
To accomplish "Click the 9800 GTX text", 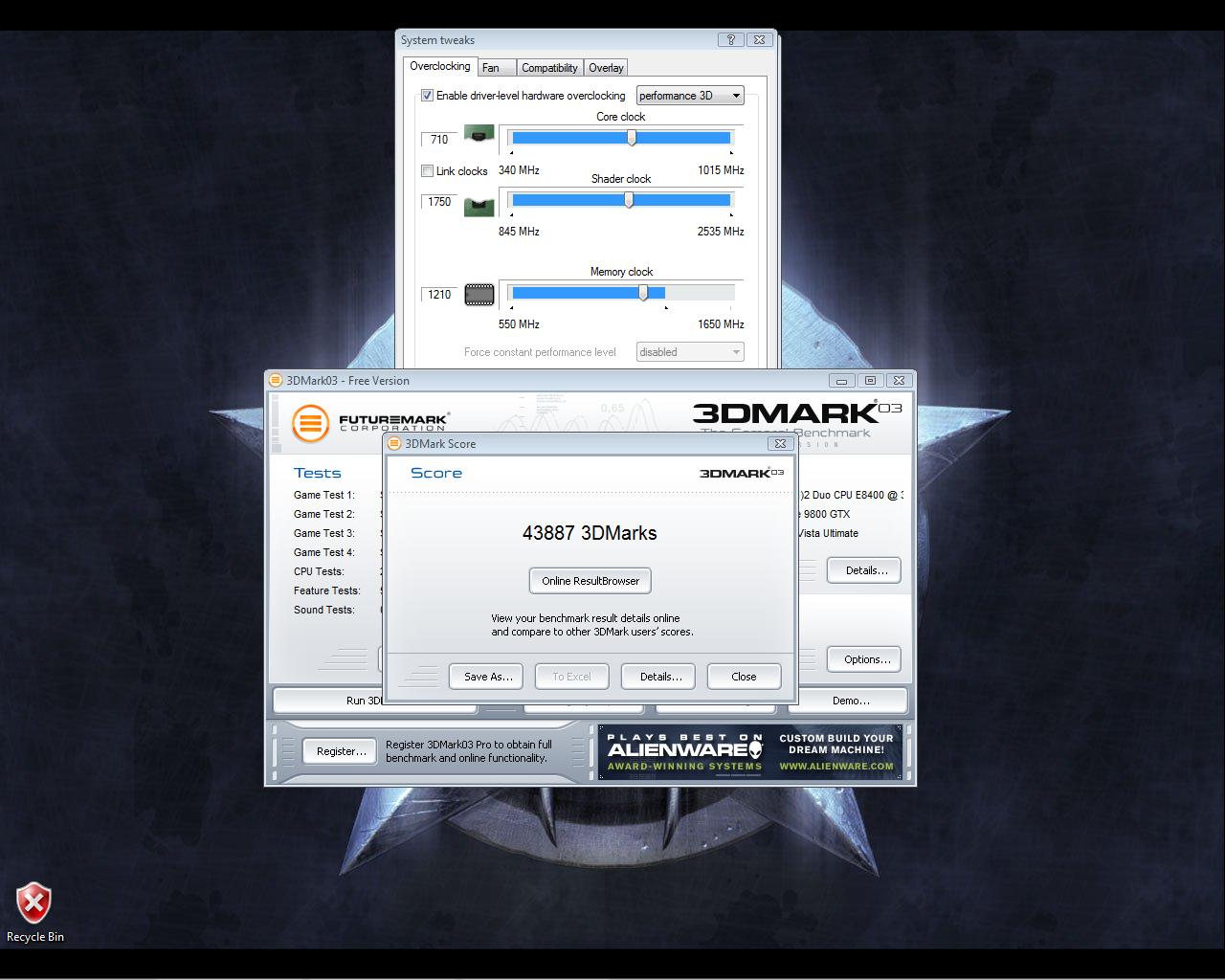I will [x=826, y=514].
